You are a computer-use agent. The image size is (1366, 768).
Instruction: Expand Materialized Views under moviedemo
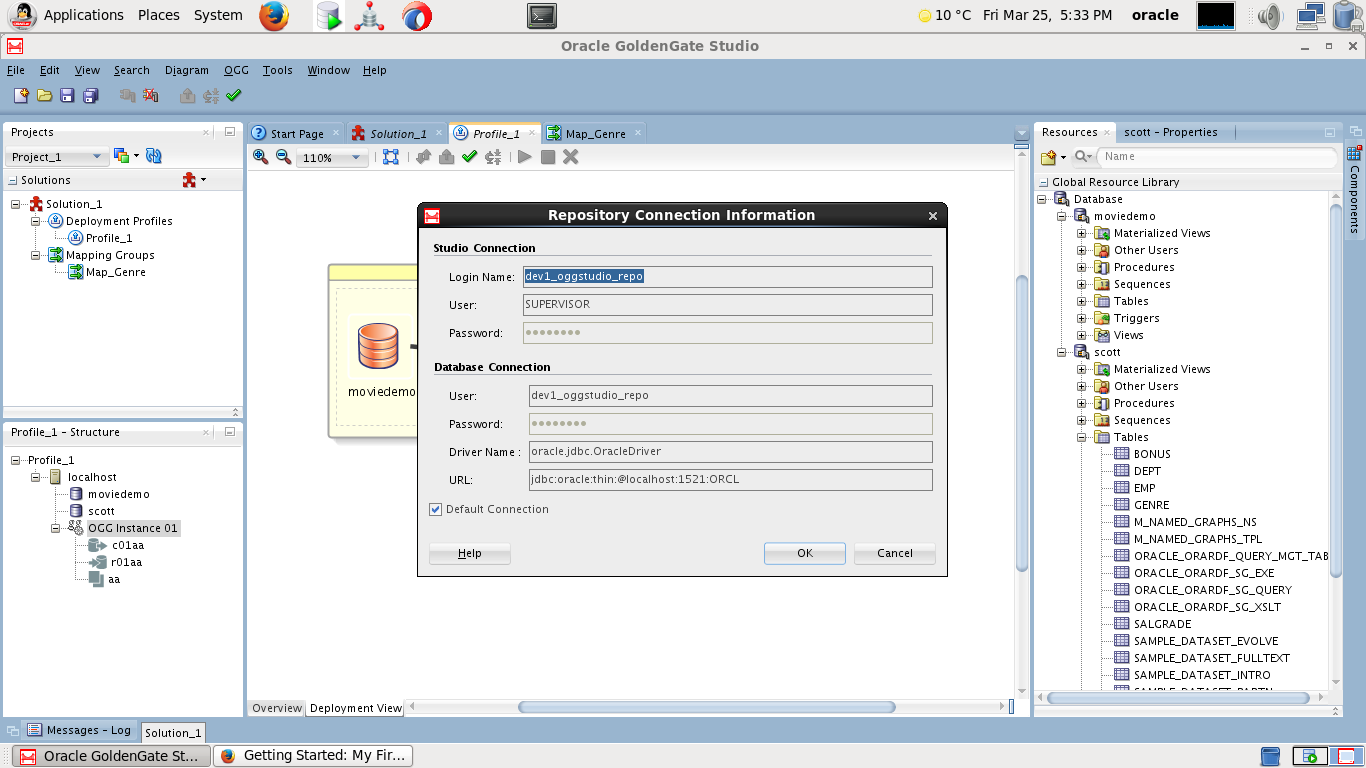point(1081,233)
